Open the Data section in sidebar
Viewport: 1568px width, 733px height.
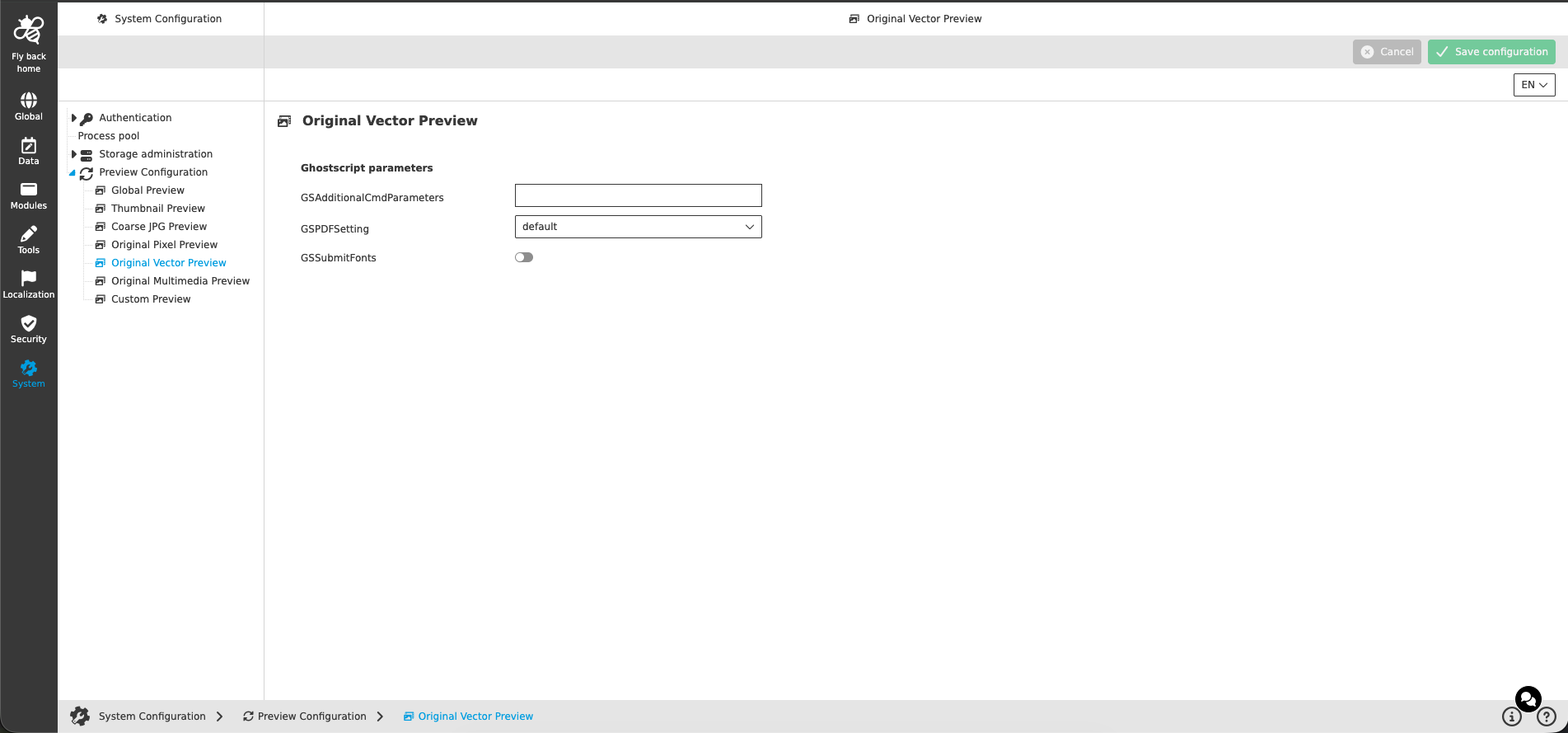pos(29,151)
